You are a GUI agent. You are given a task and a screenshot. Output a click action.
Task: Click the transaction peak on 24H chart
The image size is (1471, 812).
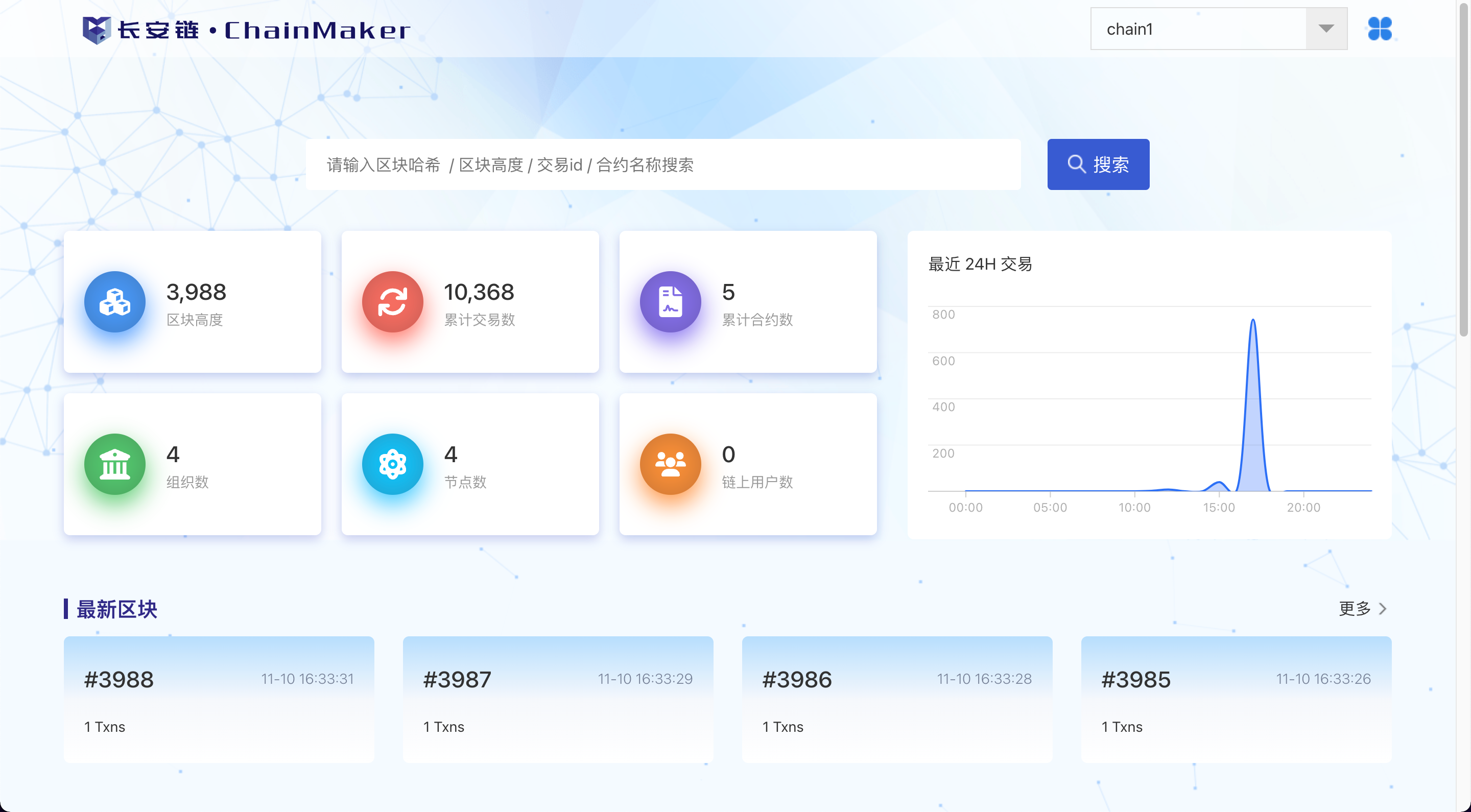pos(1252,321)
